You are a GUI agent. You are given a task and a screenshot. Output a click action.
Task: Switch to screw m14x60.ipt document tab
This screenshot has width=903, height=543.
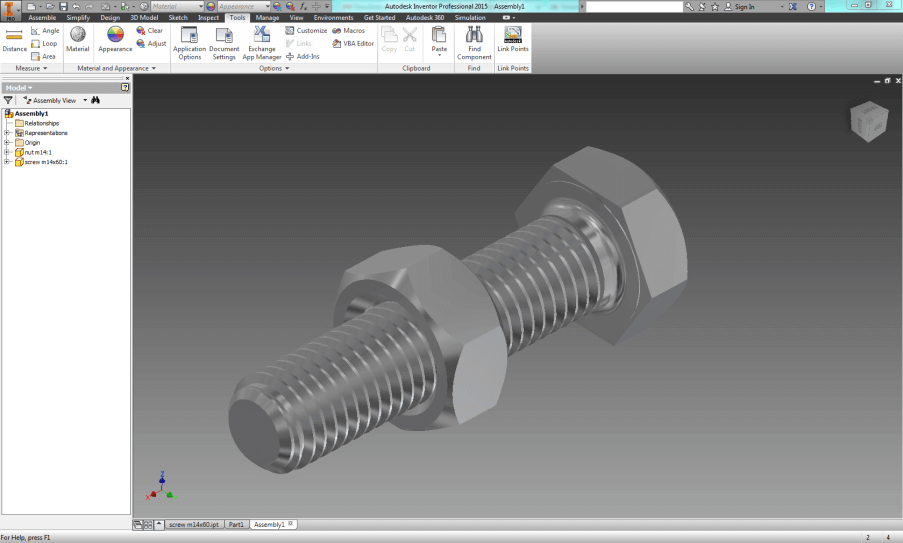click(x=194, y=525)
